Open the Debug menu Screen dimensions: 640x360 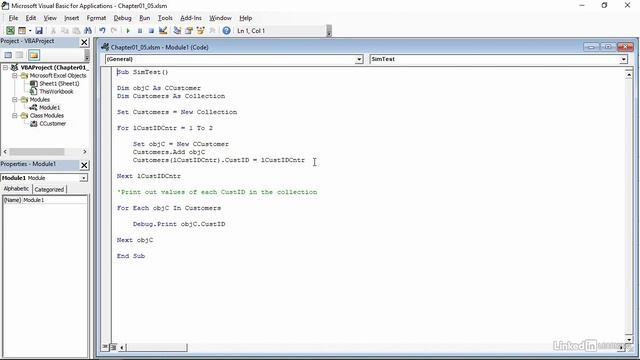[122, 18]
